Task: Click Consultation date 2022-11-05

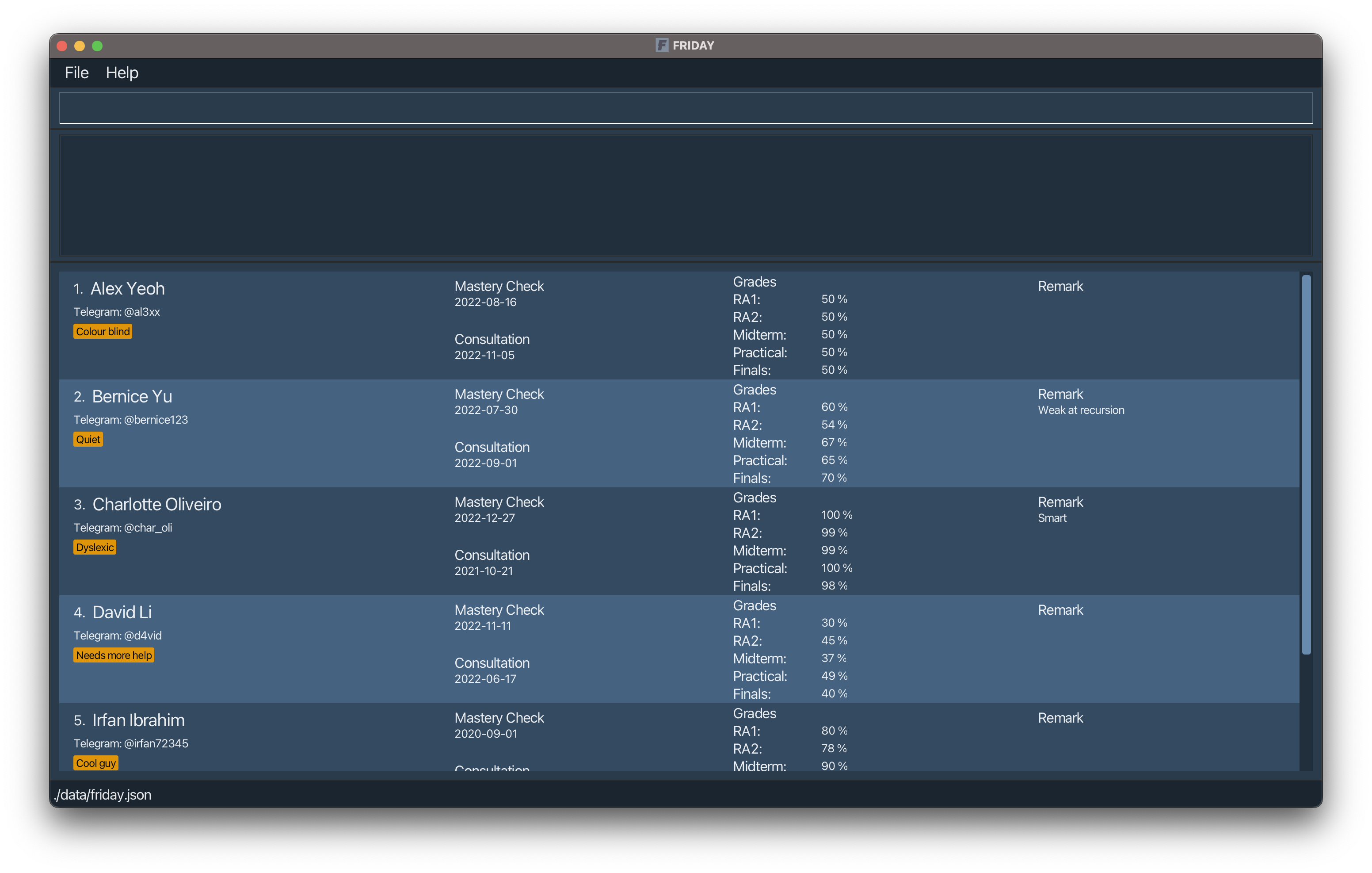Action: click(x=484, y=355)
